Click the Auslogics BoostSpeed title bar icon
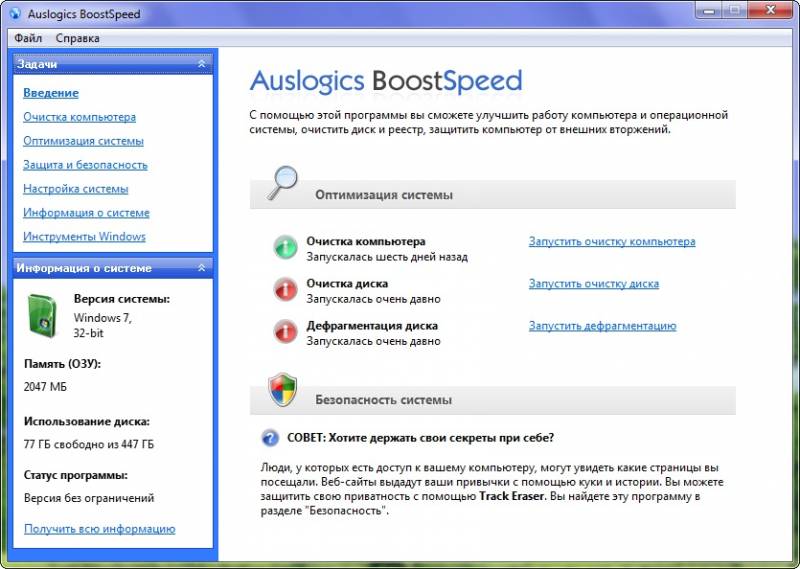Viewport: 800px width, 569px height. tap(15, 14)
